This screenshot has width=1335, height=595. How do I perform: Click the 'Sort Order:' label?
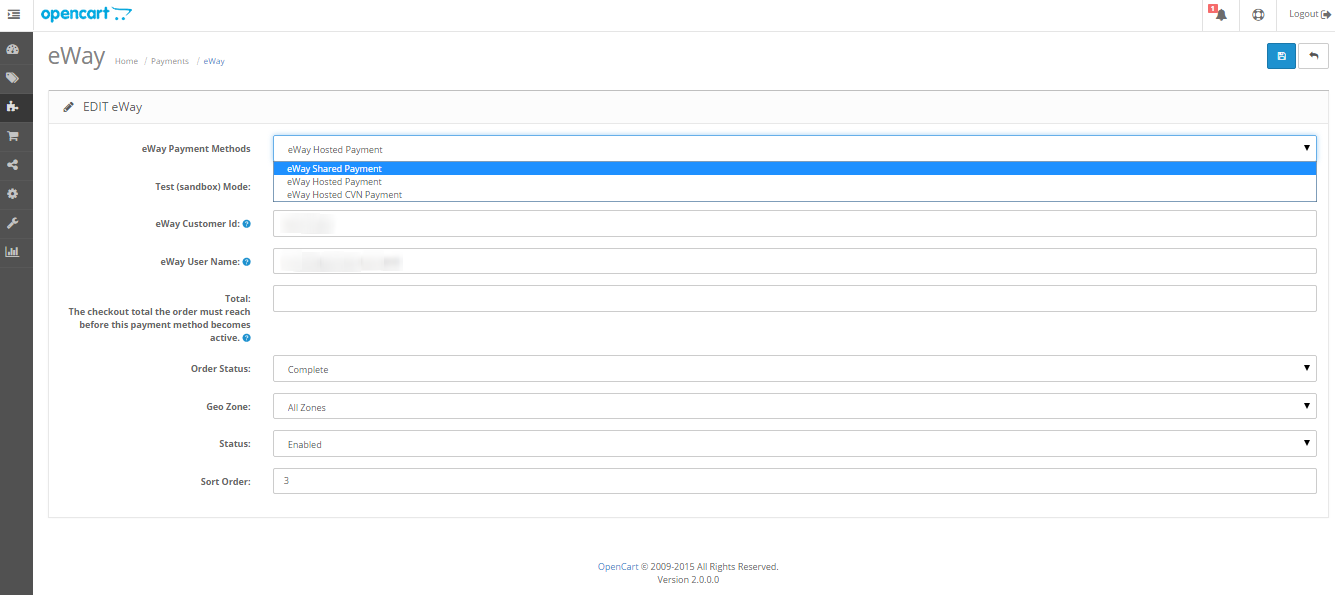[226, 482]
